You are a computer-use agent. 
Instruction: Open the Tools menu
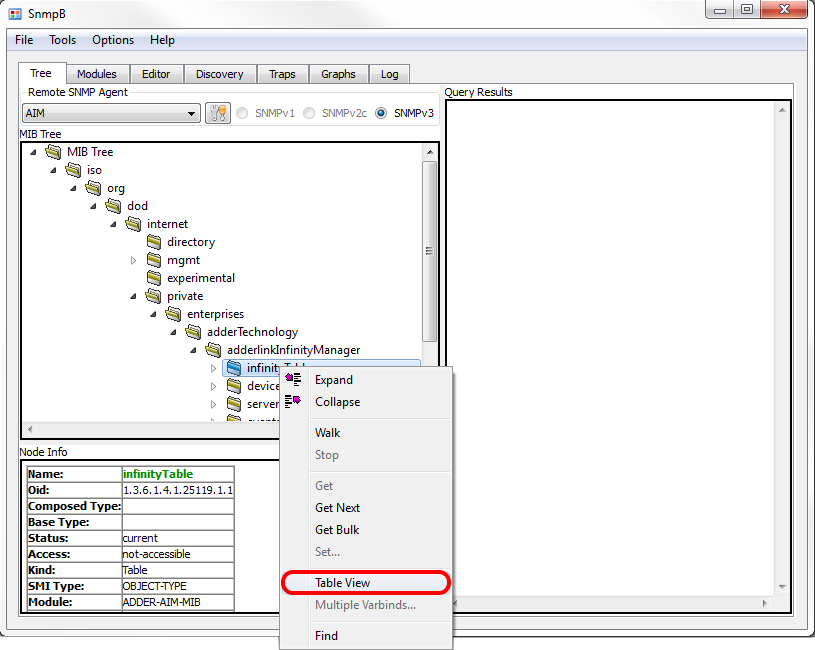[62, 40]
